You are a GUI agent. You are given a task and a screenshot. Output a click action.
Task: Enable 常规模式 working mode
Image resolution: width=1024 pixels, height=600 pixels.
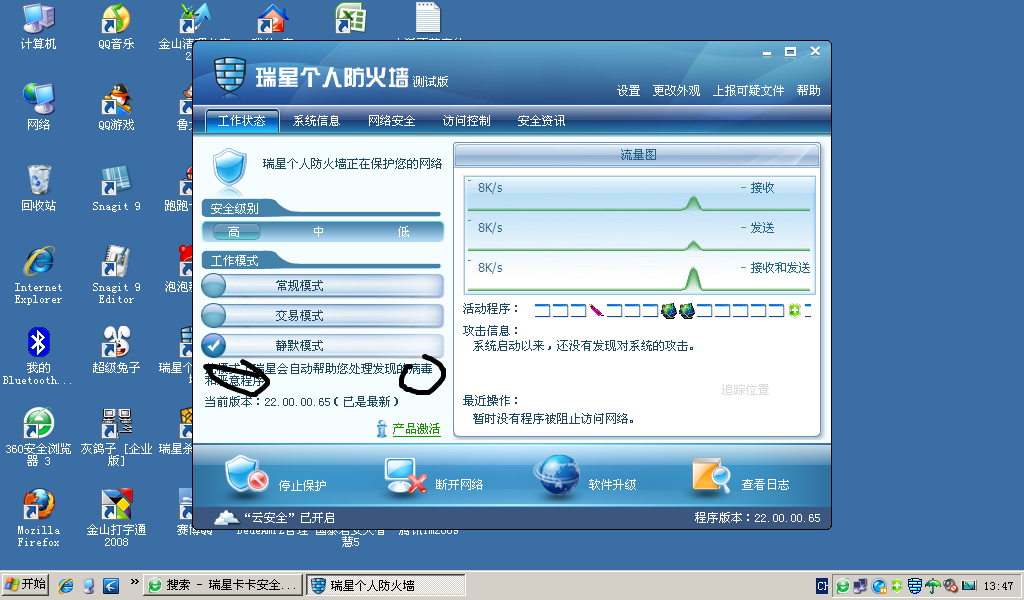[x=322, y=286]
